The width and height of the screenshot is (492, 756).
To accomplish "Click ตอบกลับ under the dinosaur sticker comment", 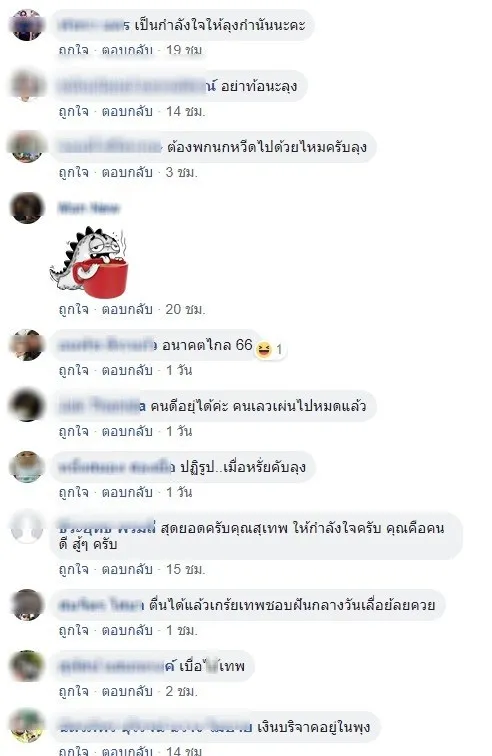I will [x=127, y=309].
